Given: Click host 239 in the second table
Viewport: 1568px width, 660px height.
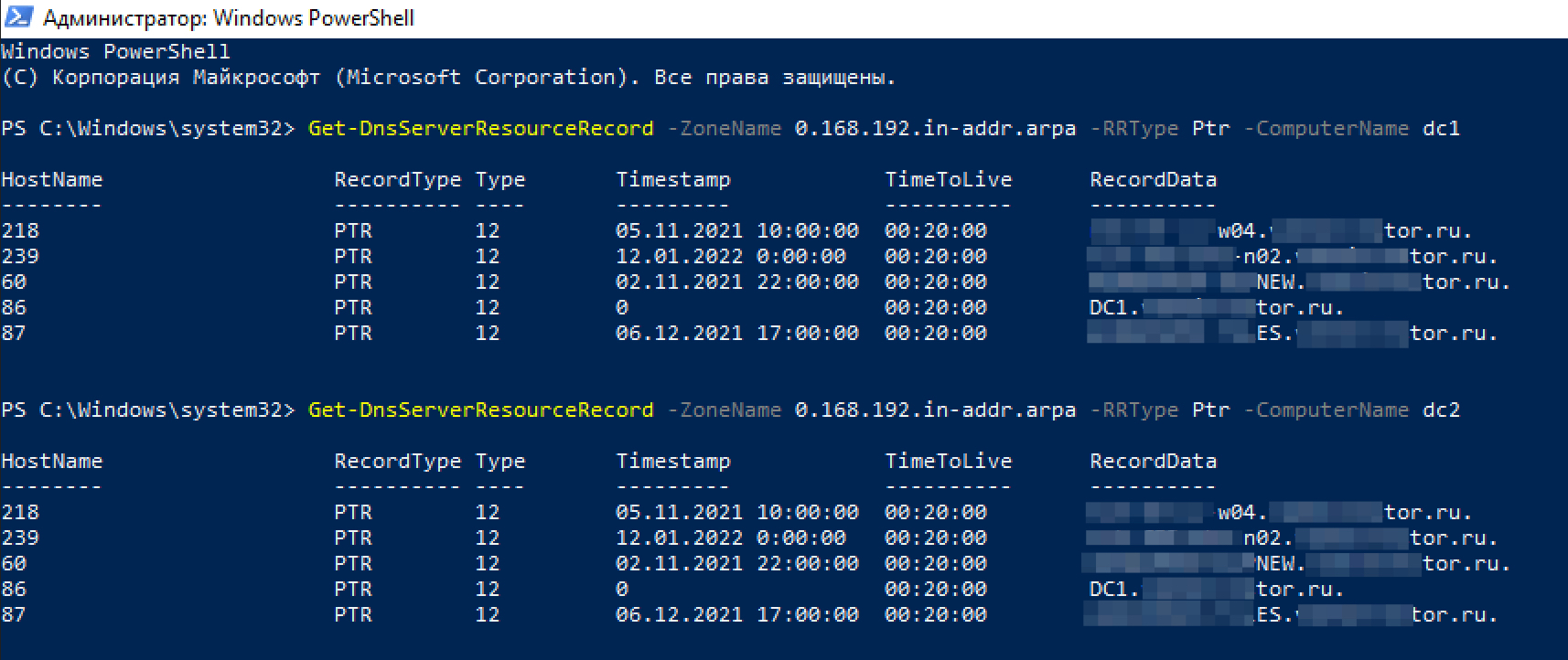Looking at the screenshot, I should (x=20, y=538).
